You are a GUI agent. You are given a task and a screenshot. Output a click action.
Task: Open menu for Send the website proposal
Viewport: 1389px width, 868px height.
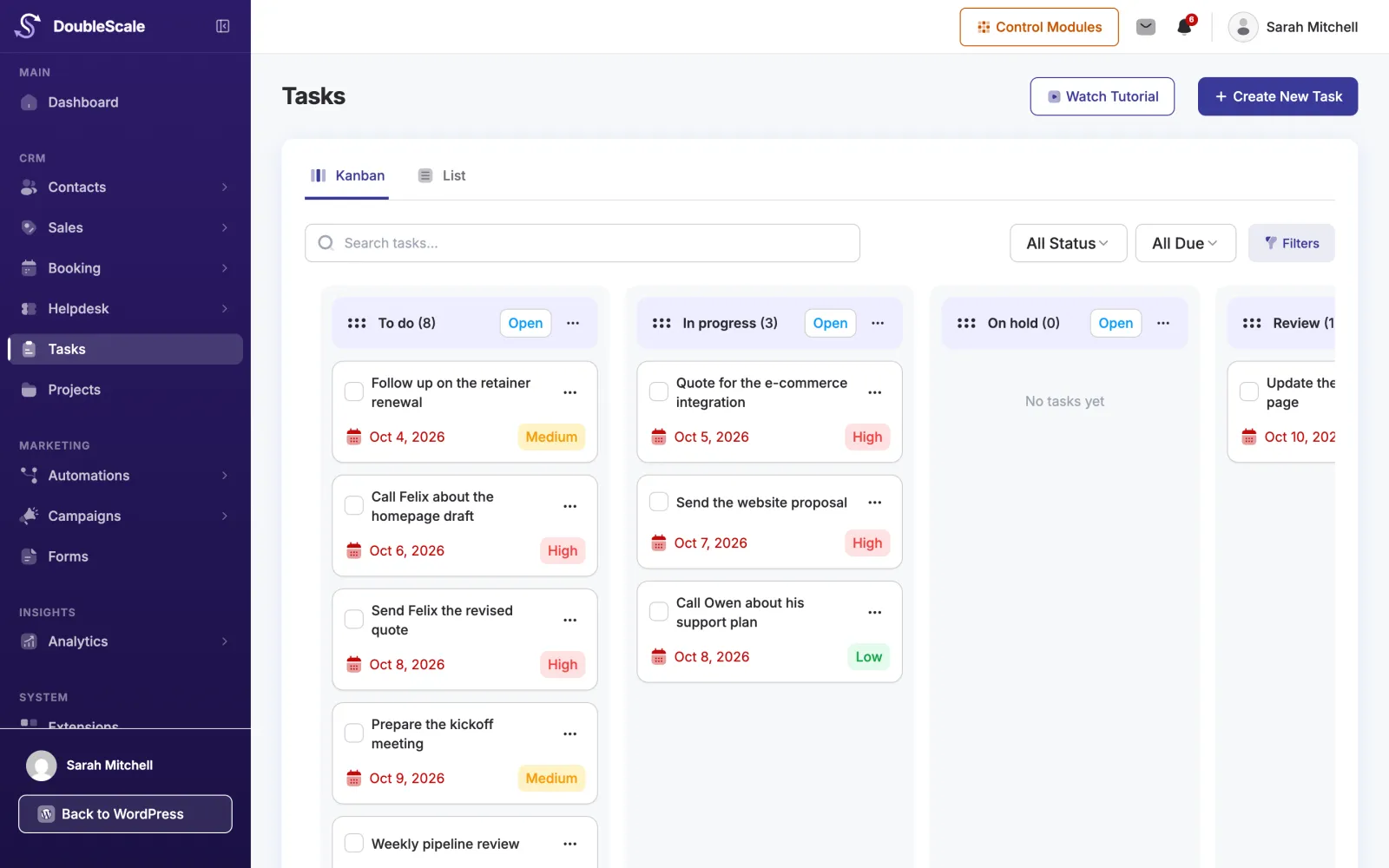point(874,503)
